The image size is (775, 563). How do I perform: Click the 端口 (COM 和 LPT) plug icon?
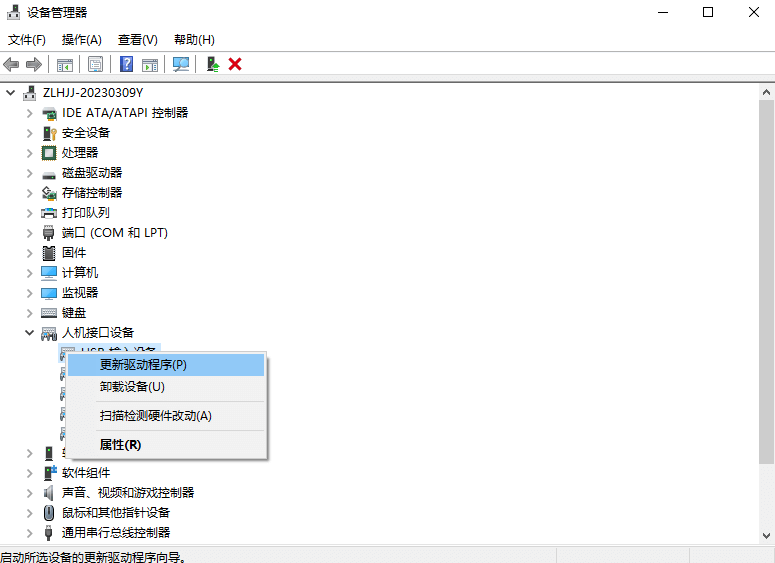(x=48, y=233)
